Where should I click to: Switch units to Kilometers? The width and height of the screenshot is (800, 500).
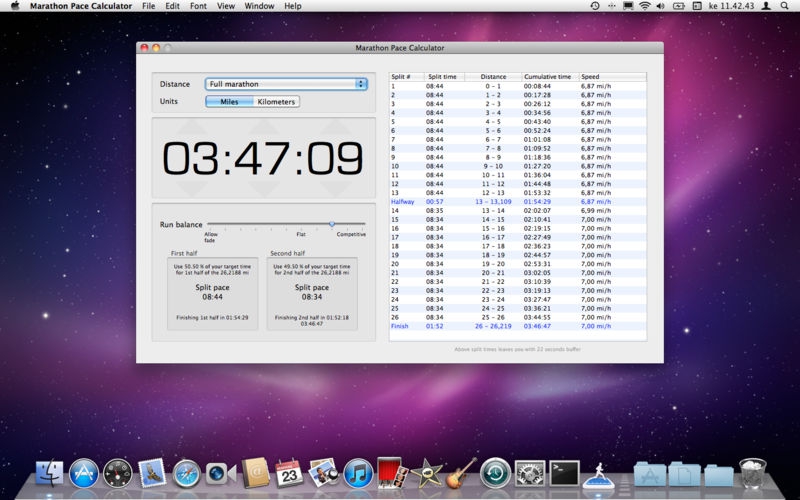(x=276, y=101)
